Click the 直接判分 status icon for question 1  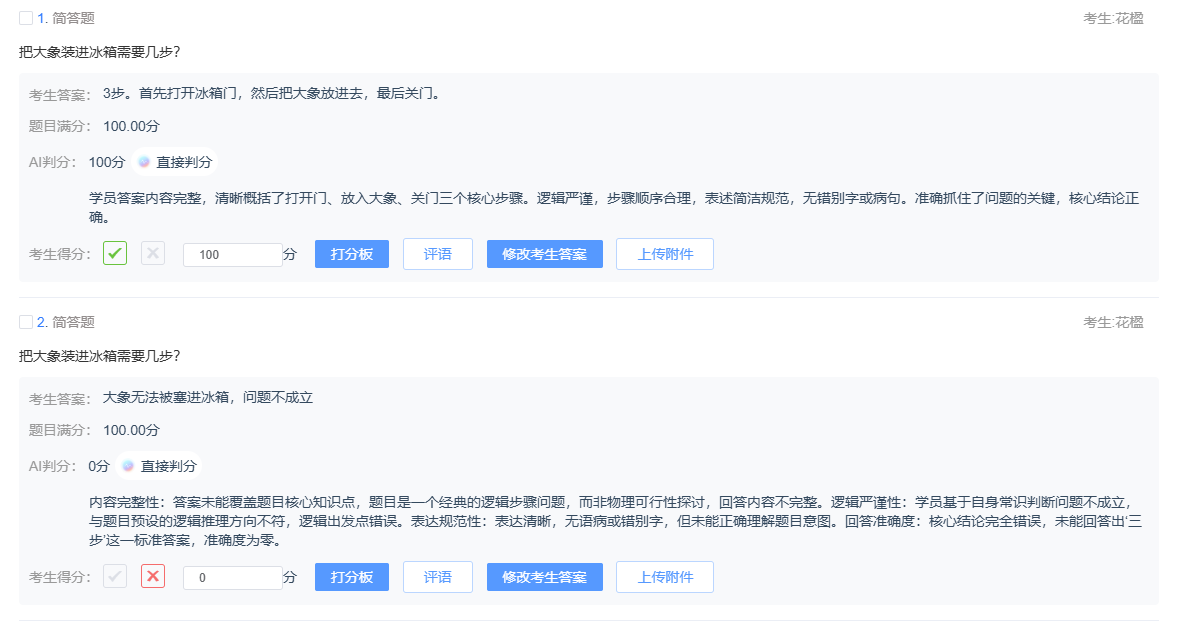pos(142,160)
